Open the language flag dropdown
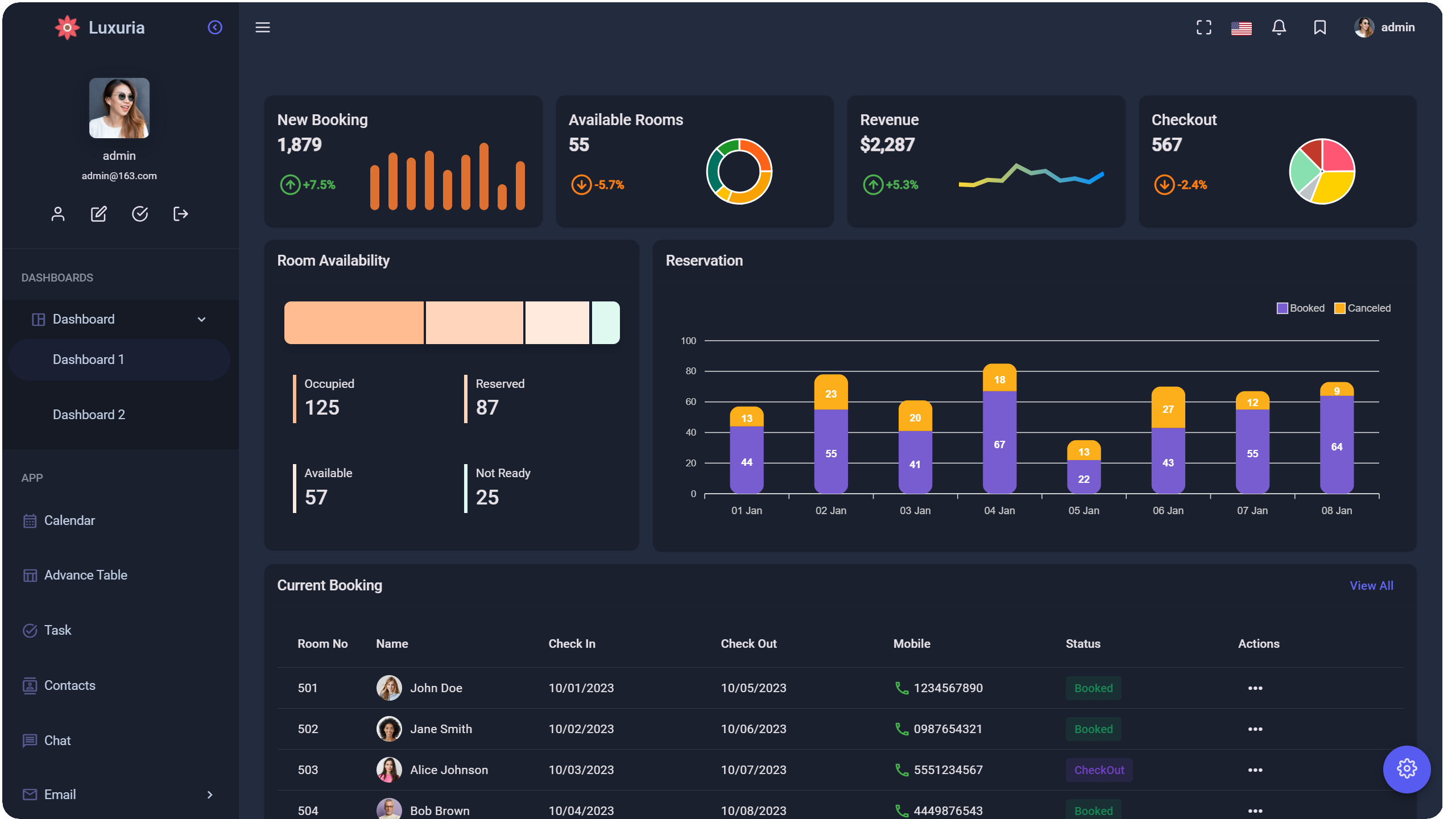 click(1241, 27)
